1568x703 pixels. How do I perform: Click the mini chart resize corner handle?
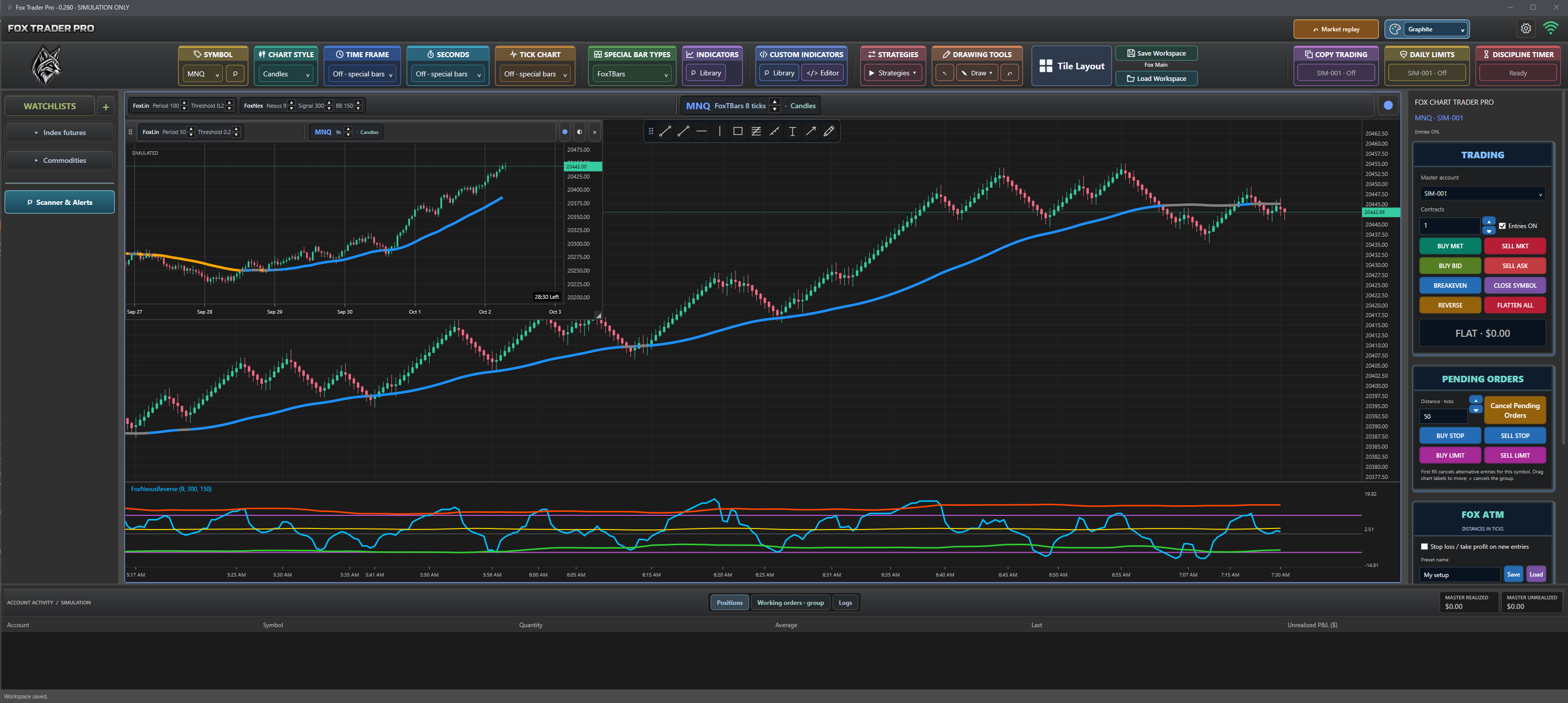coord(598,315)
